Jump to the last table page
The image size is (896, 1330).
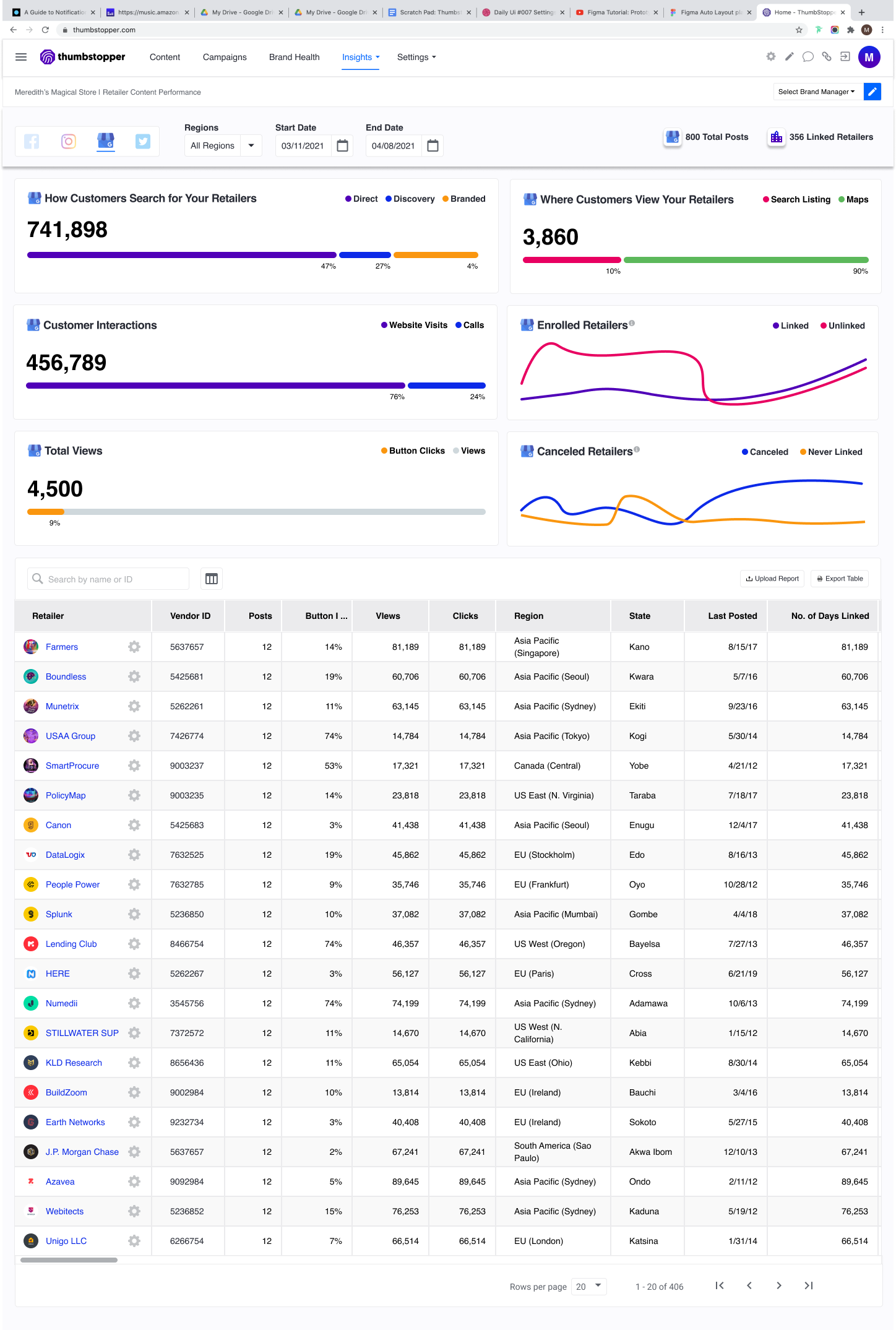click(x=808, y=1285)
